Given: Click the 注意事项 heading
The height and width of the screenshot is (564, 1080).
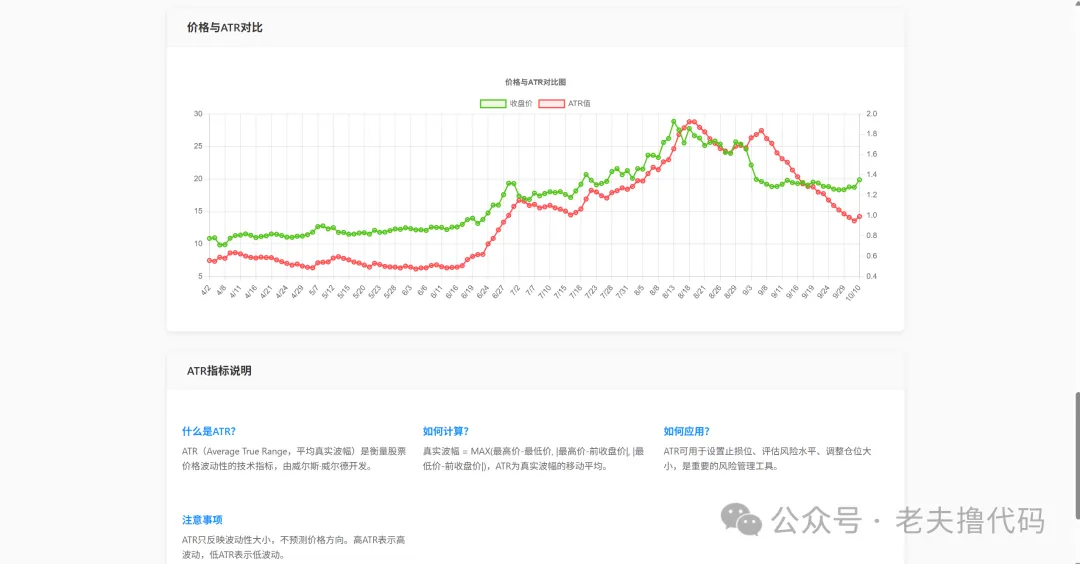Looking at the screenshot, I should (x=202, y=520).
